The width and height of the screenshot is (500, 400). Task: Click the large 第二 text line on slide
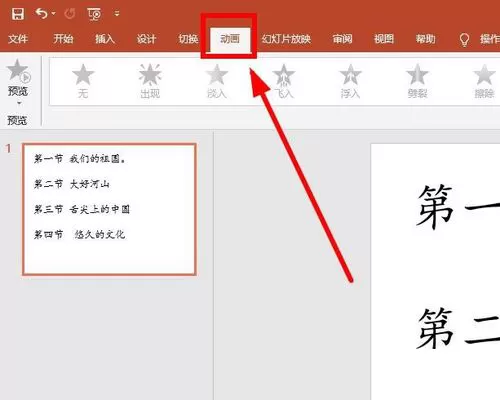click(x=458, y=328)
